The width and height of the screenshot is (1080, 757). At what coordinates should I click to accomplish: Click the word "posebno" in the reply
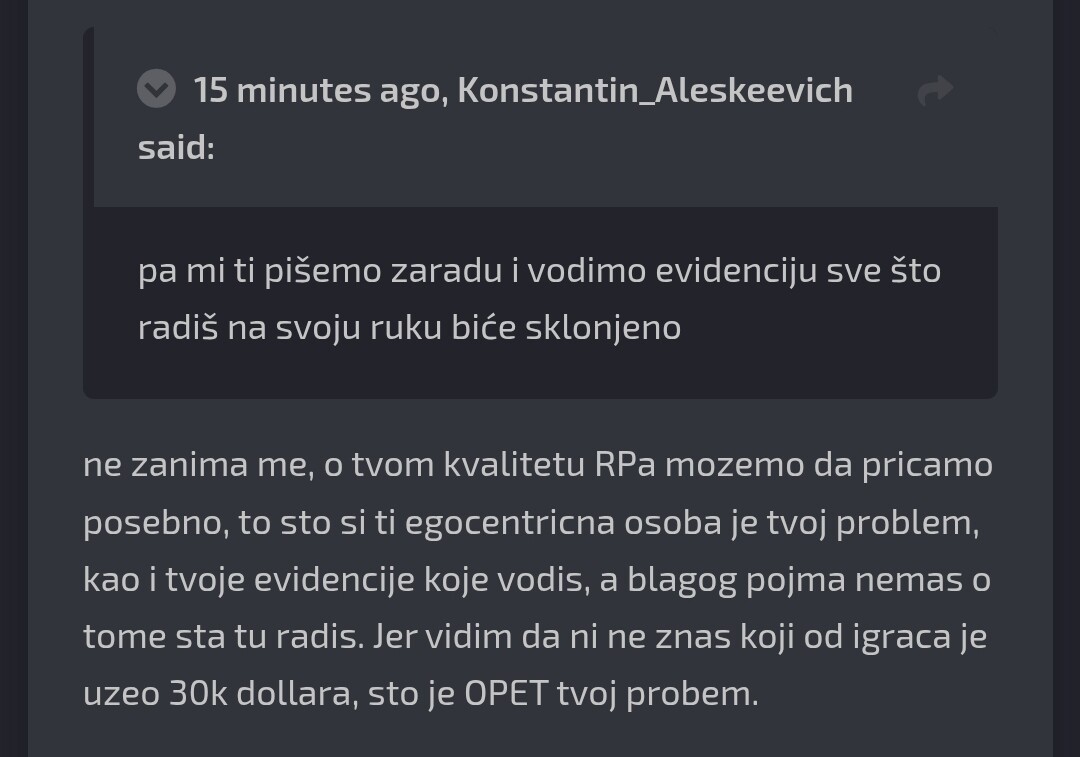coord(155,522)
